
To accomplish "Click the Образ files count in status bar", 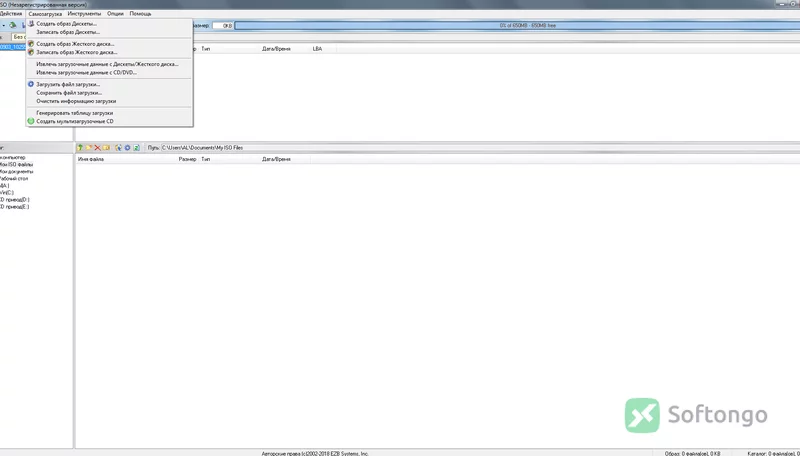I will click(x=692, y=453).
